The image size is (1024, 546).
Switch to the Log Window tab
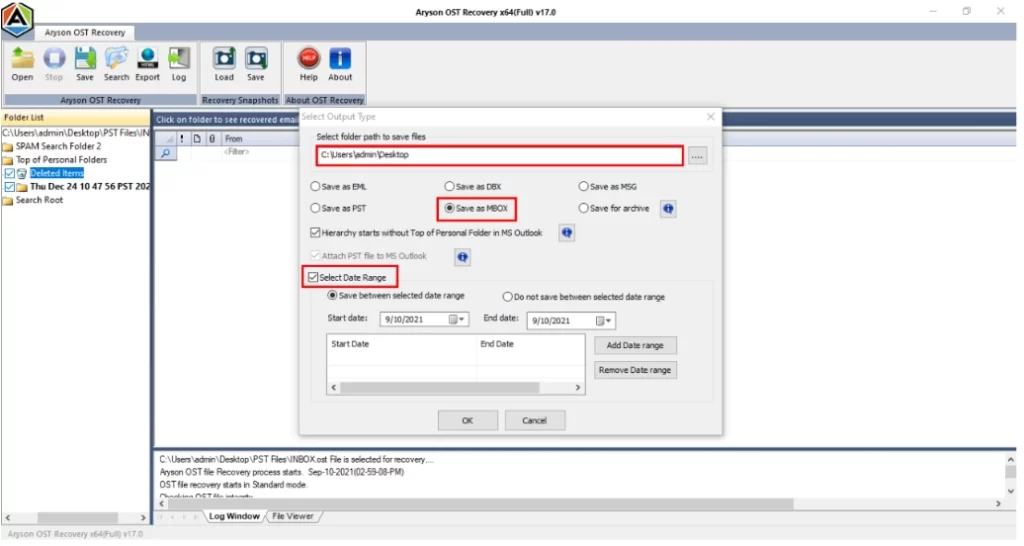pyautogui.click(x=234, y=517)
